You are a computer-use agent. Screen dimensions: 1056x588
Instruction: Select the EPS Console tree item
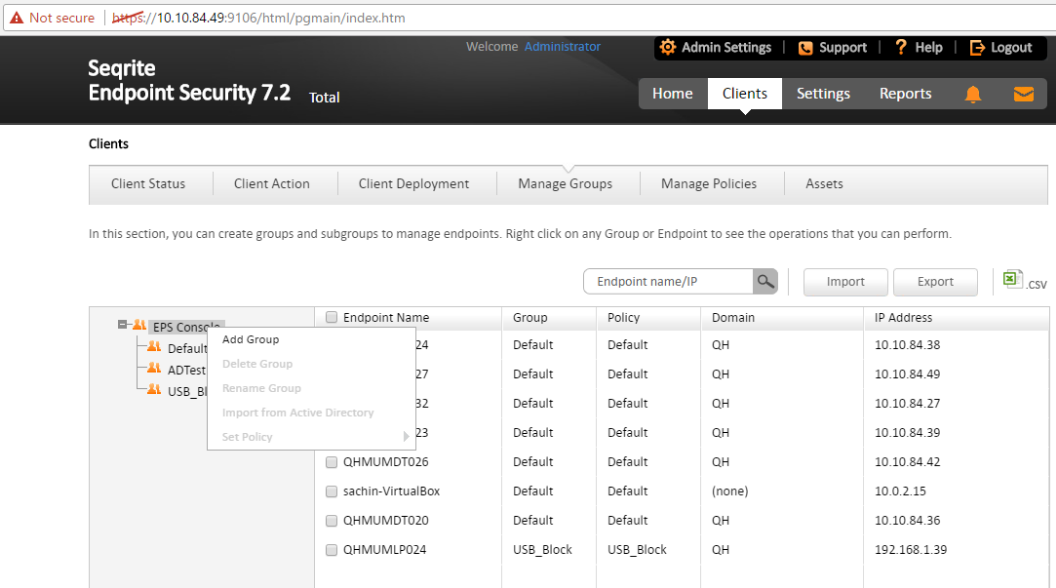[x=187, y=327]
